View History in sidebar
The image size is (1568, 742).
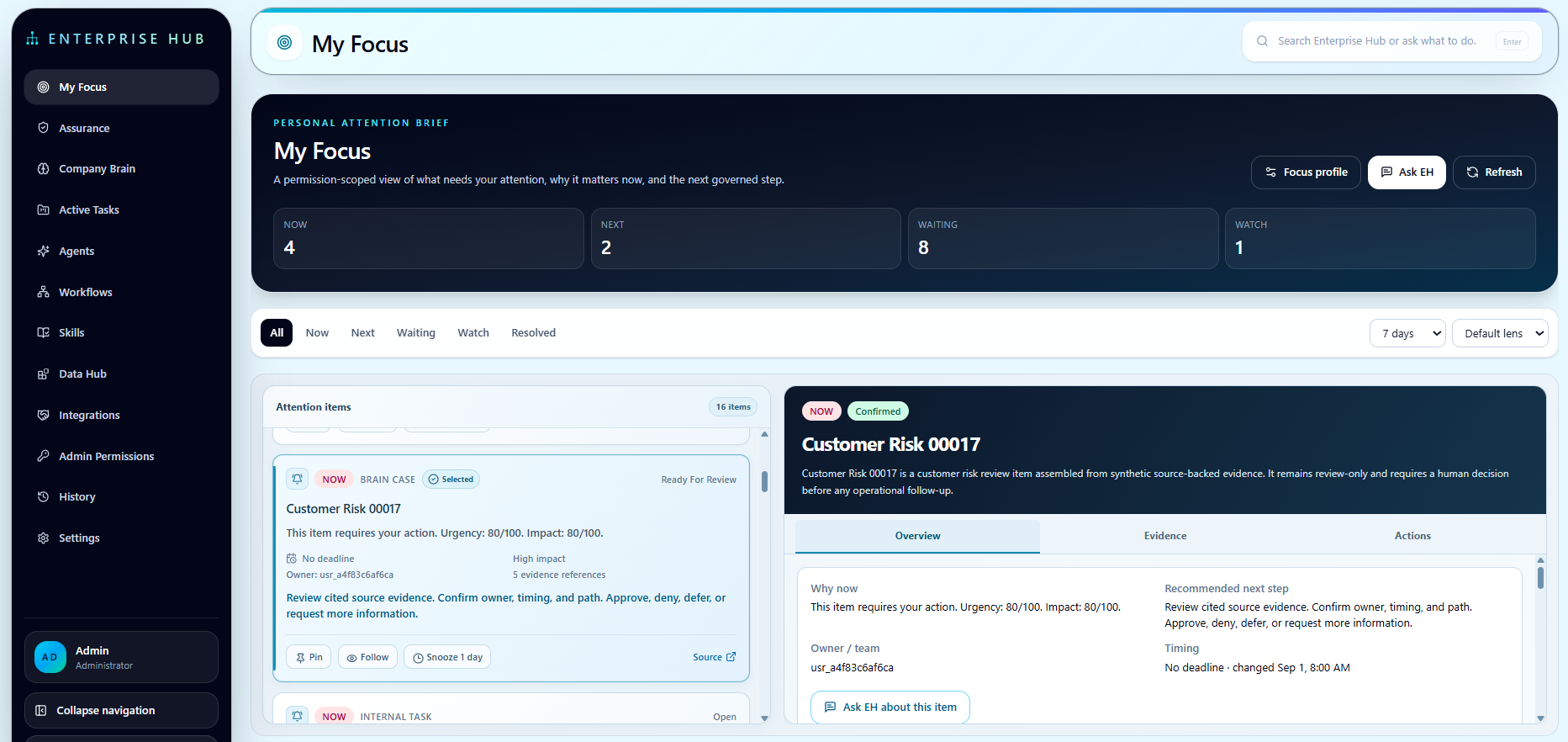click(x=121, y=496)
